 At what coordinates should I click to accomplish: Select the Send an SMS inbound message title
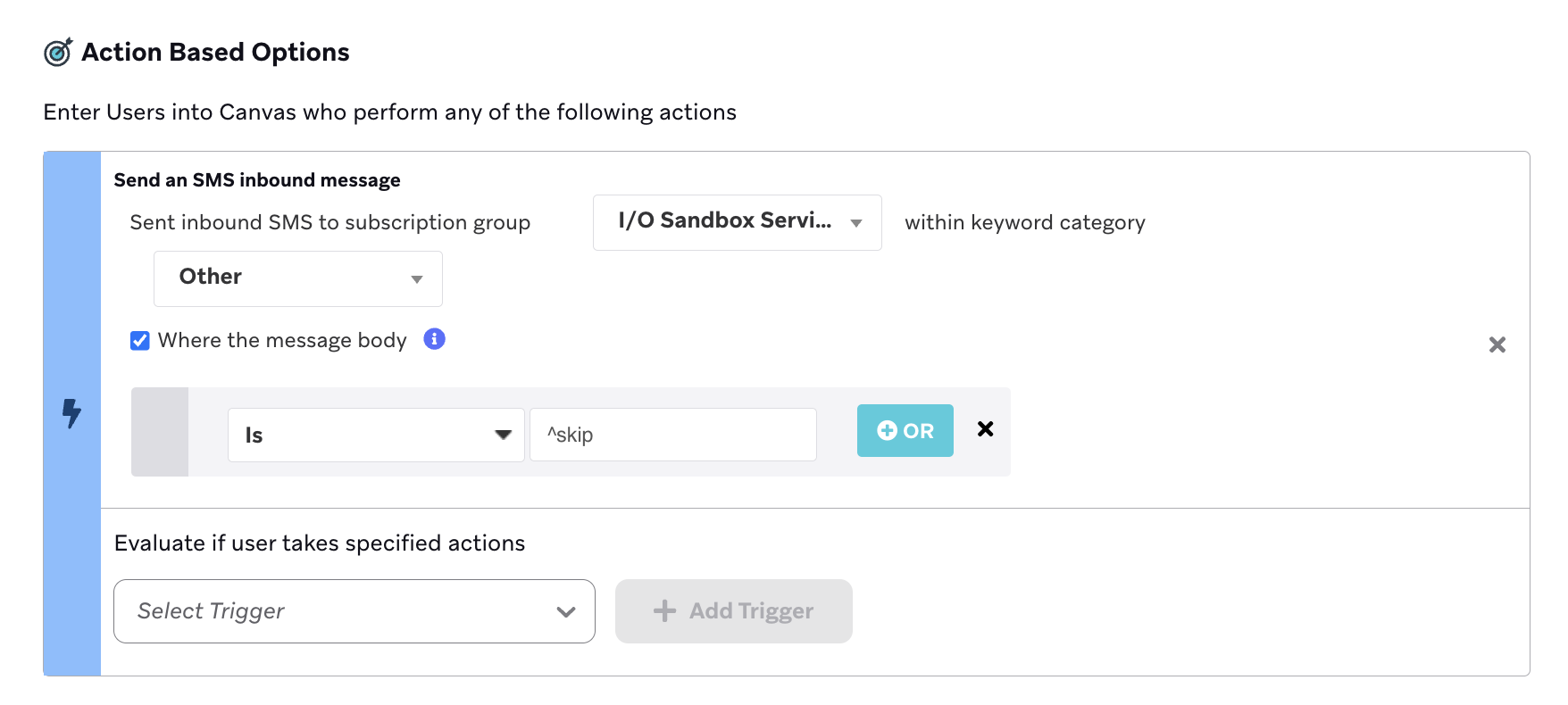click(x=257, y=180)
